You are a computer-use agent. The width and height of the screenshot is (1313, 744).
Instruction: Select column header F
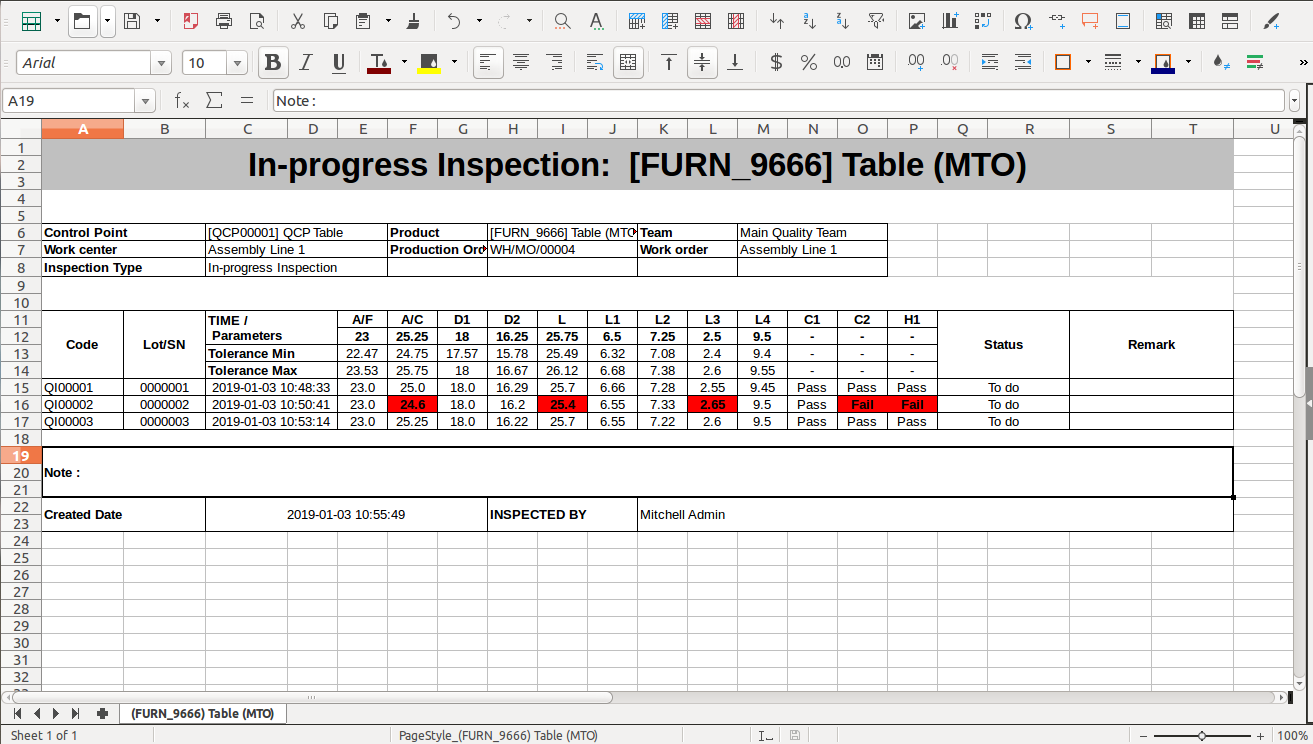412,129
